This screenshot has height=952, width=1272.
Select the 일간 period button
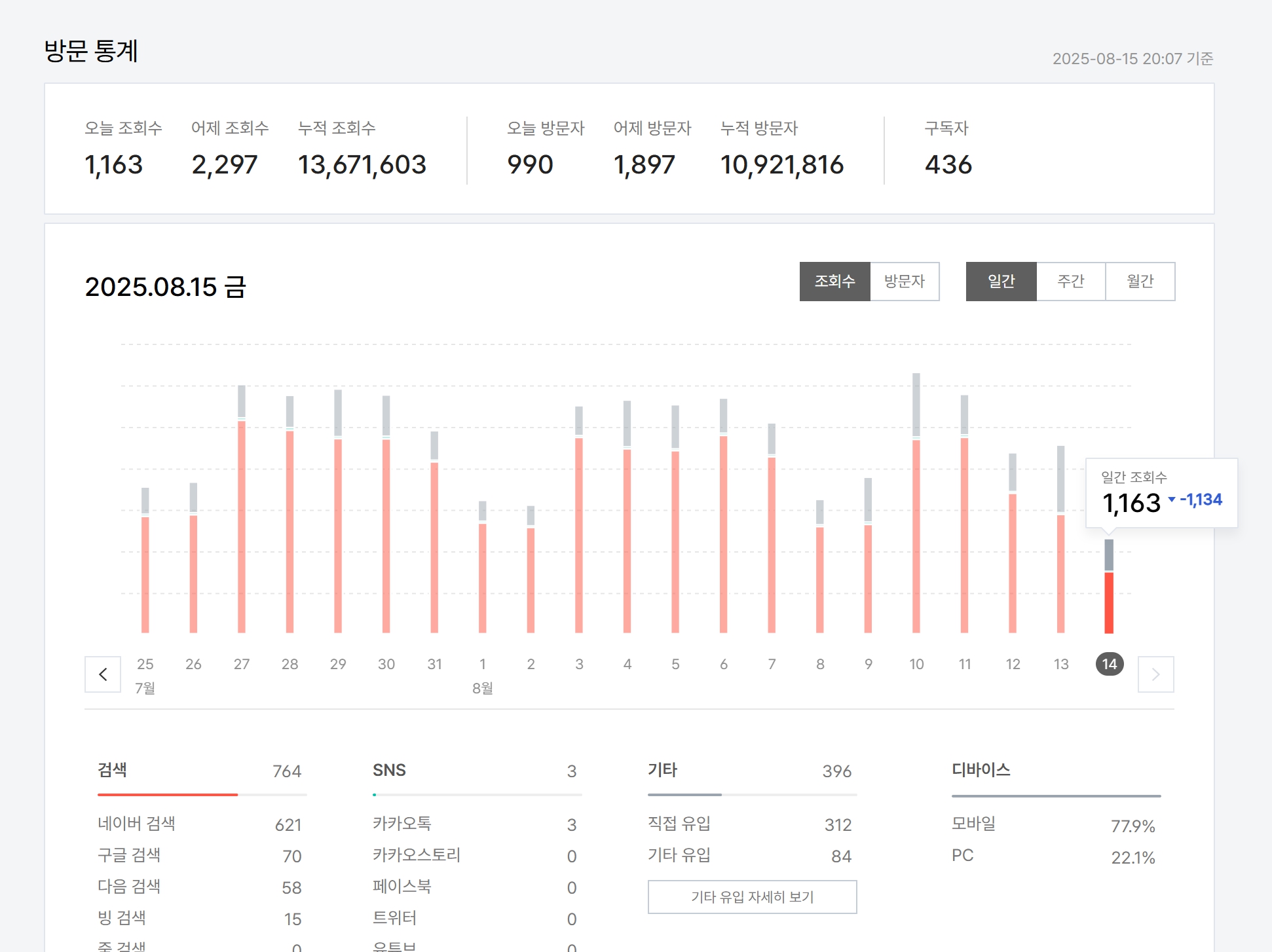click(1001, 282)
